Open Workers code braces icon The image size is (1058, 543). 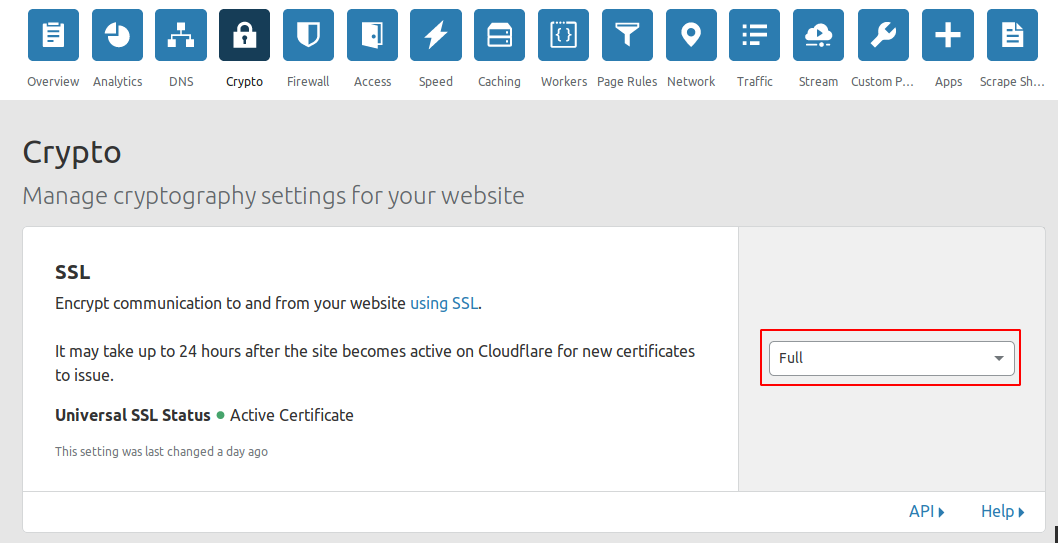coord(564,36)
